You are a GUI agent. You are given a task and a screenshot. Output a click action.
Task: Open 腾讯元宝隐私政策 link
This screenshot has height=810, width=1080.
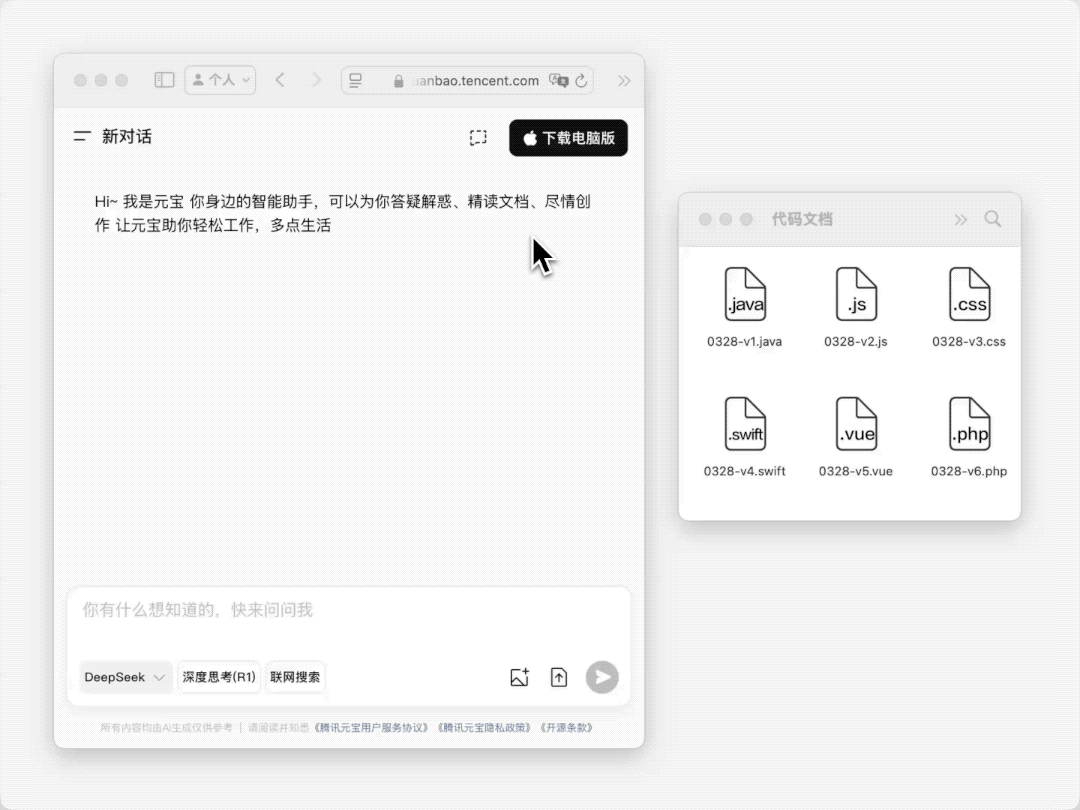click(485, 727)
